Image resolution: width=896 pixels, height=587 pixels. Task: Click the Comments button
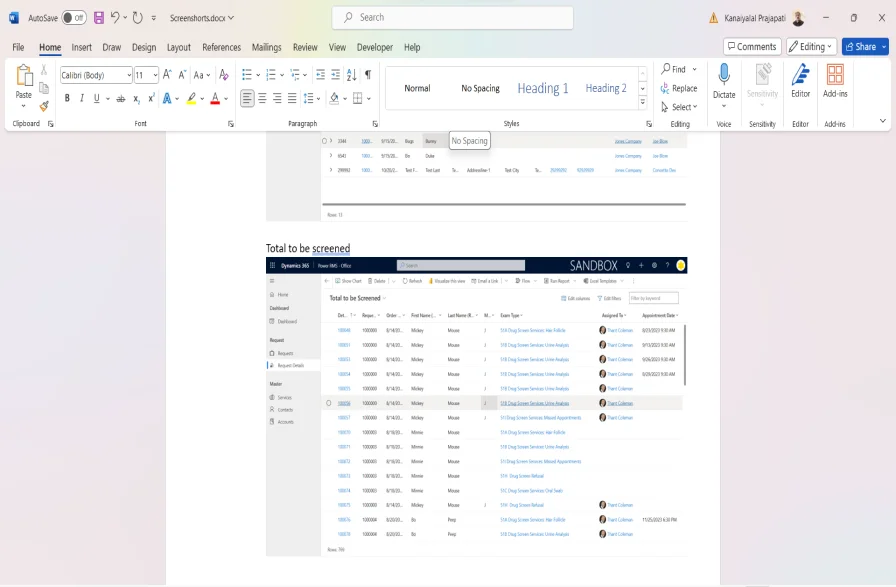coord(752,46)
